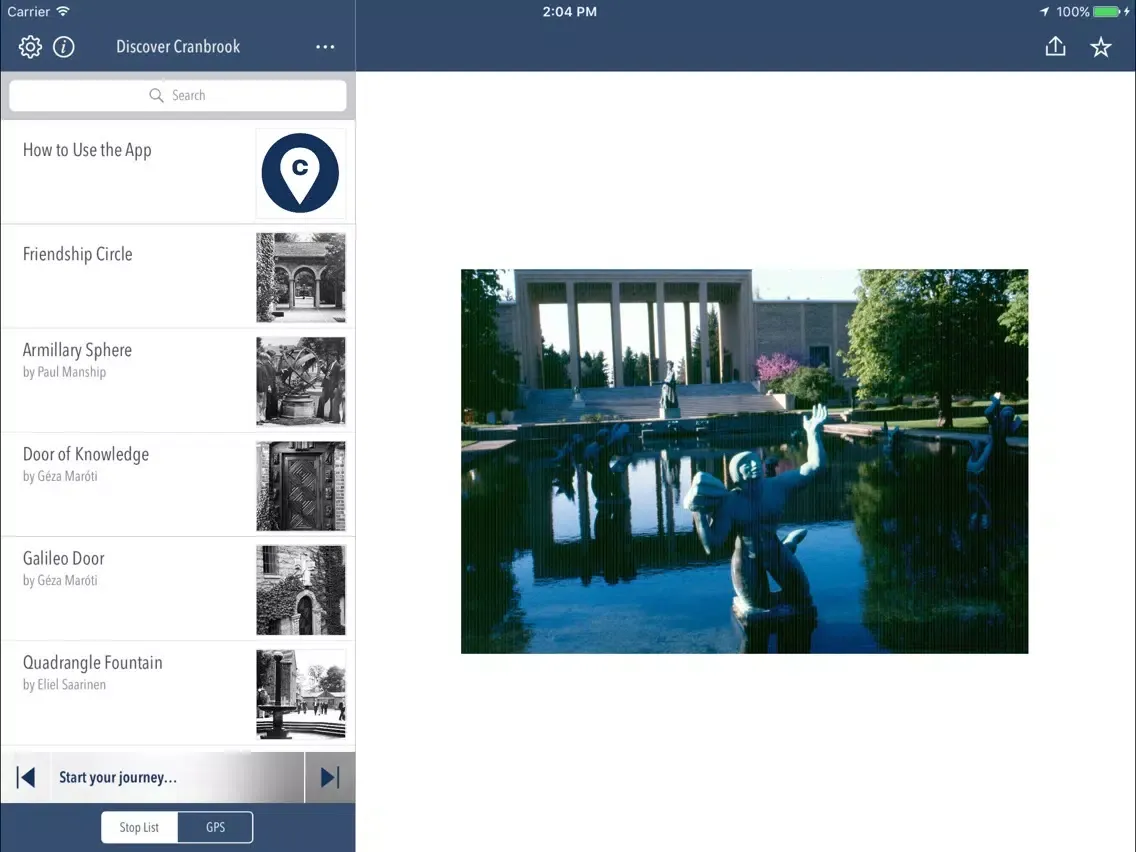Tap the Galileo Door ivy thumbnail
The image size is (1136, 852).
(x=301, y=590)
